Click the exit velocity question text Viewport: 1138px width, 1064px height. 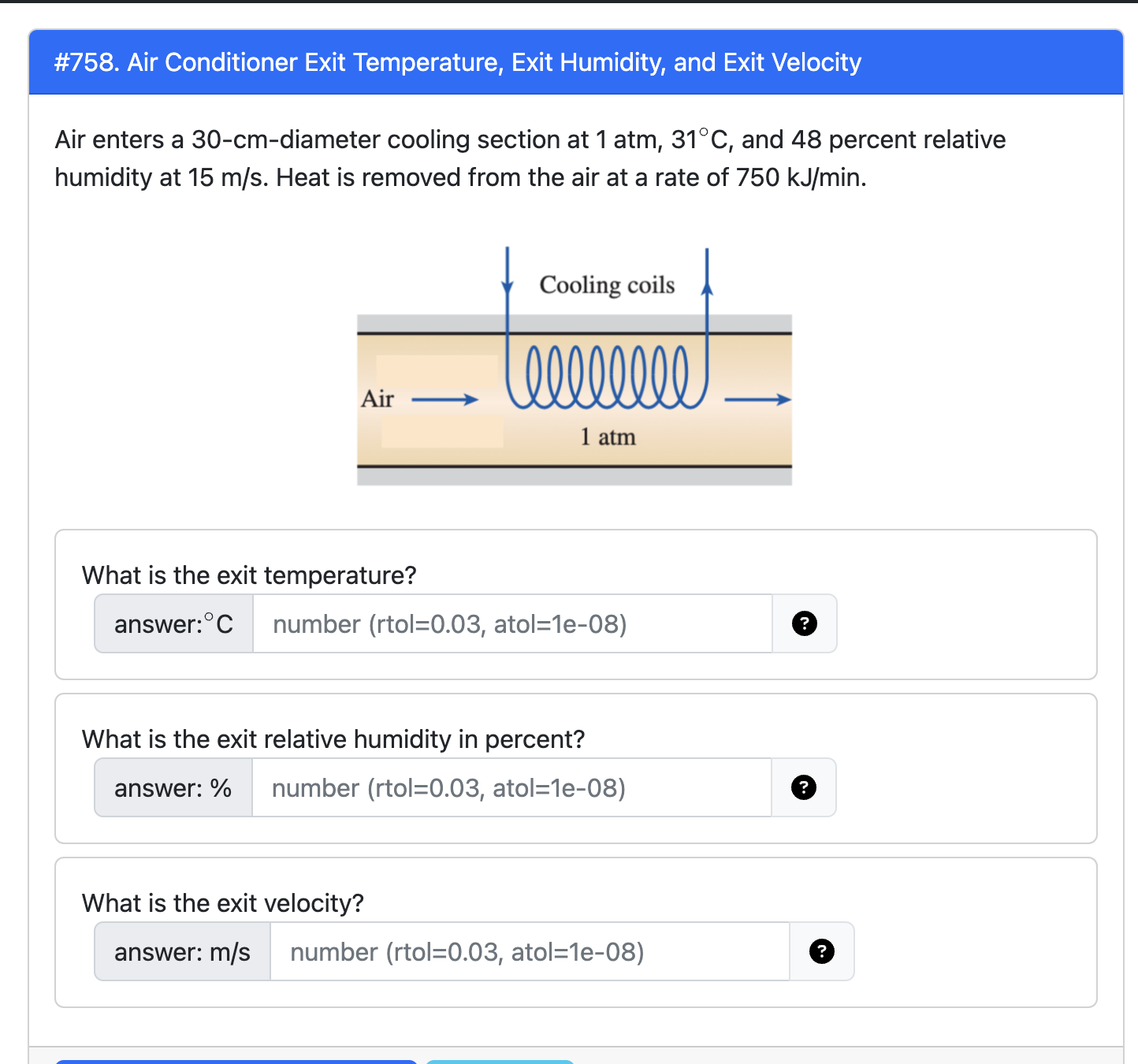pyautogui.click(x=221, y=902)
